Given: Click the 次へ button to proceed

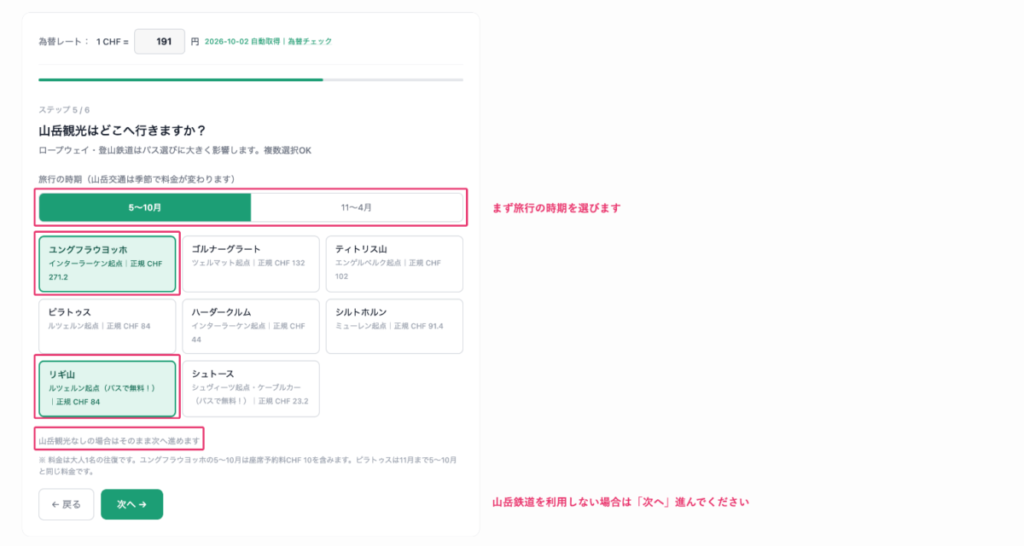Looking at the screenshot, I should (132, 504).
